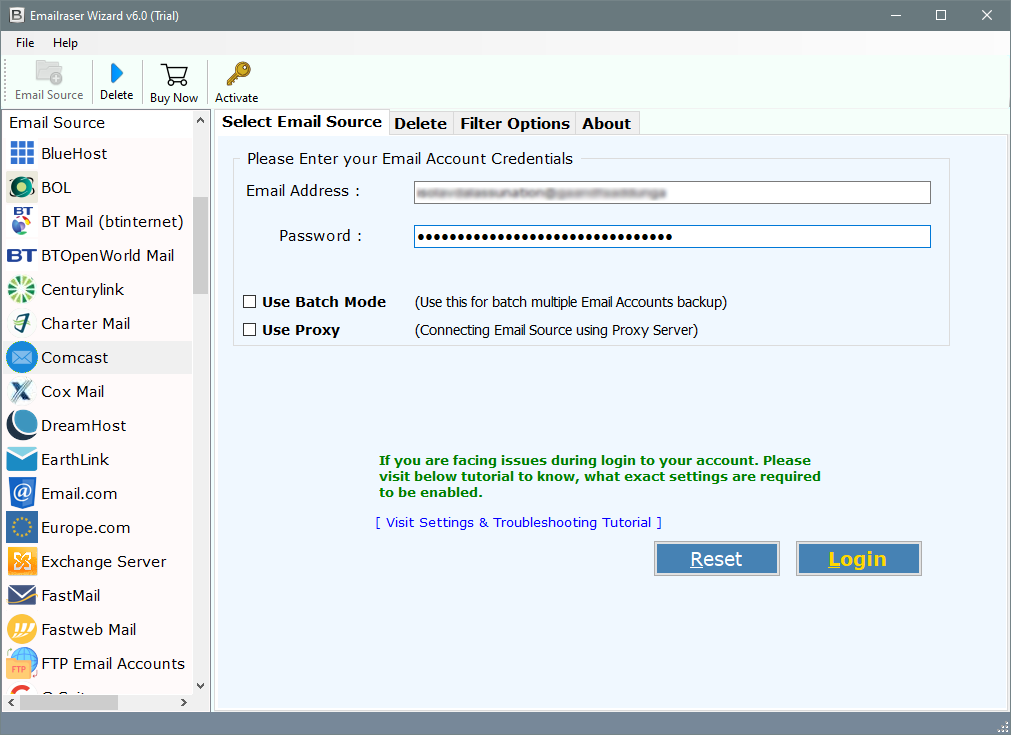Click the Password input field
Viewport: 1011px width, 735px height.
672,237
